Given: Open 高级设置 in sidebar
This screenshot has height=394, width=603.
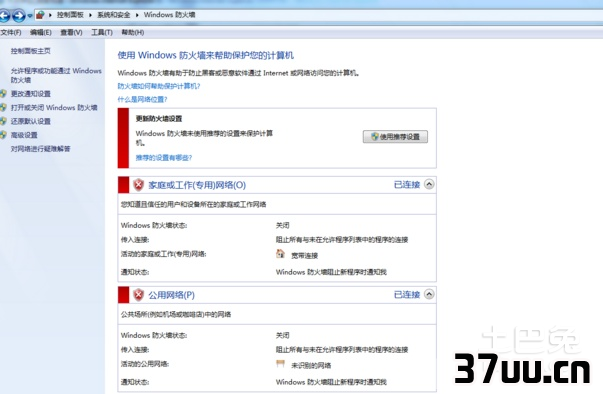Looking at the screenshot, I should coord(24,135).
